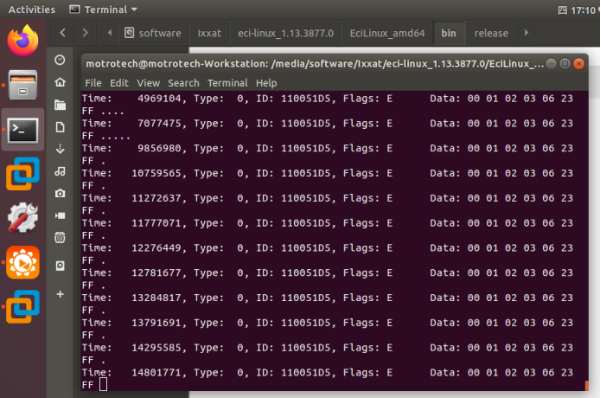Image resolution: width=601 pixels, height=398 pixels.
Task: Open Firefox from the dock
Action: pyautogui.click(x=23, y=41)
